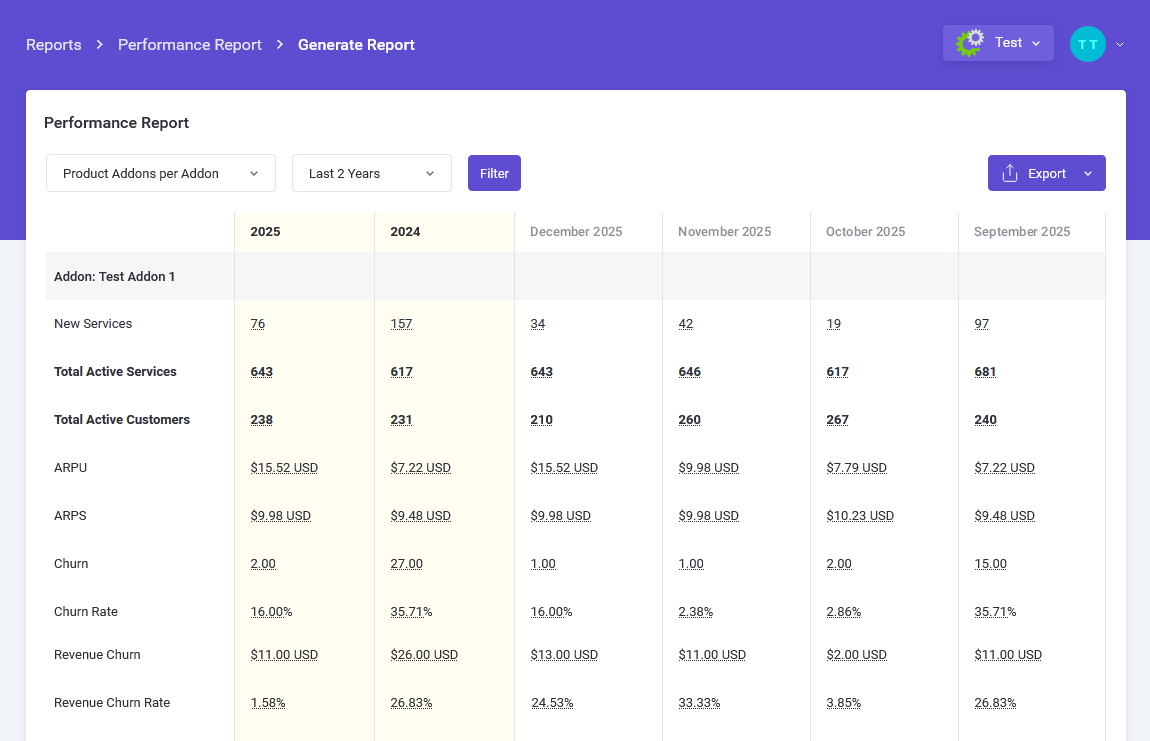Image resolution: width=1150 pixels, height=741 pixels.
Task: Click the New Services value 76 under 2025
Action: pos(257,323)
